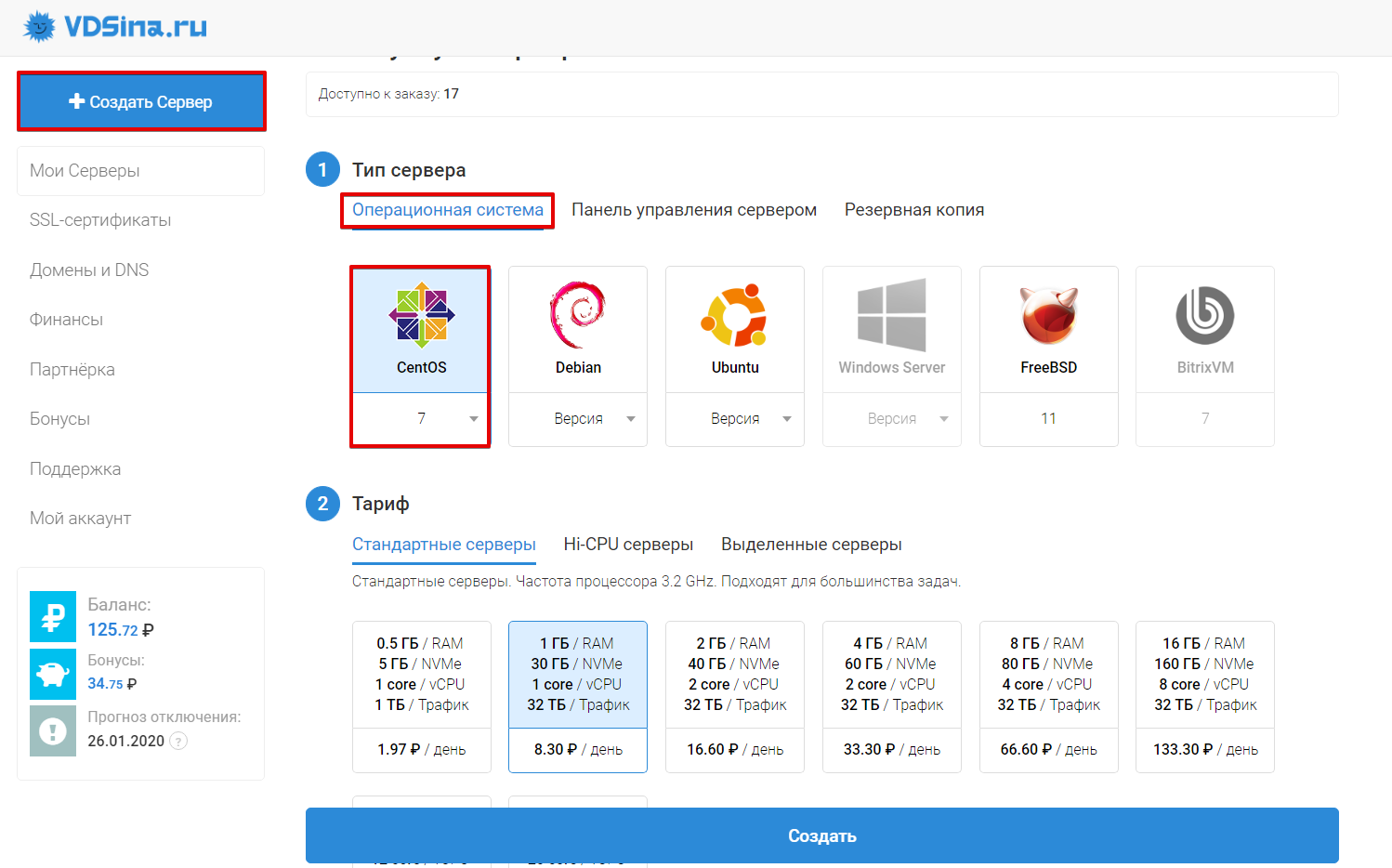1392x868 pixels.
Task: Switch to Панель управления сервером tab
Action: (x=694, y=210)
